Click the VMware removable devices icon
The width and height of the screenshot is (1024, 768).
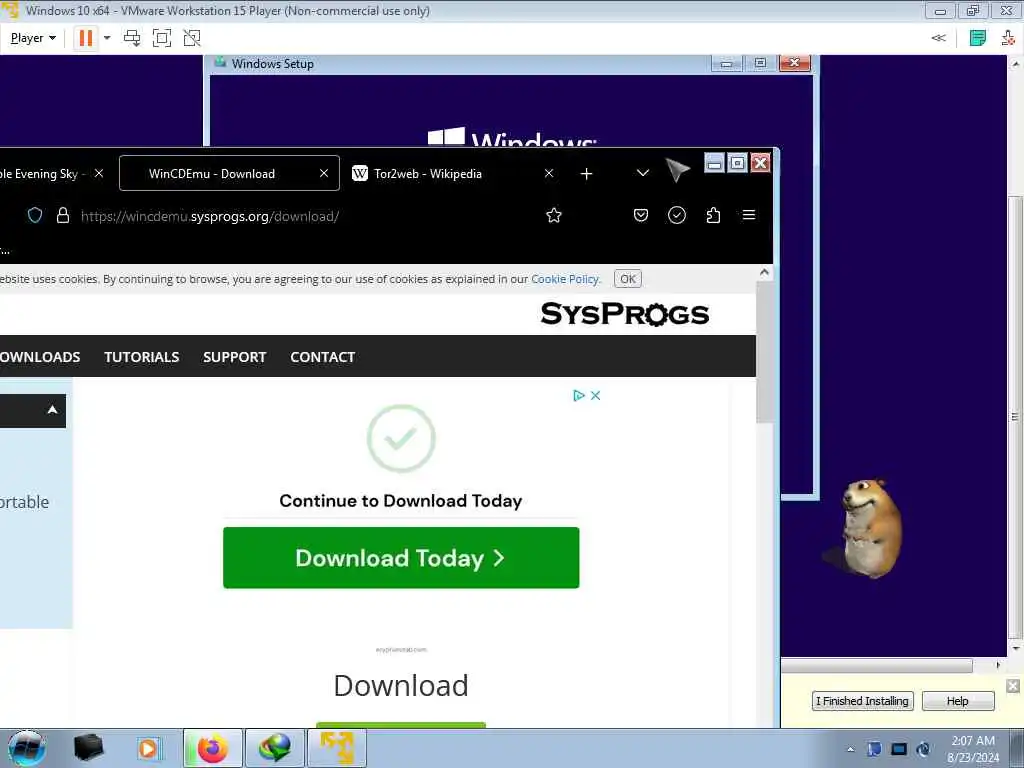pos(1008,38)
